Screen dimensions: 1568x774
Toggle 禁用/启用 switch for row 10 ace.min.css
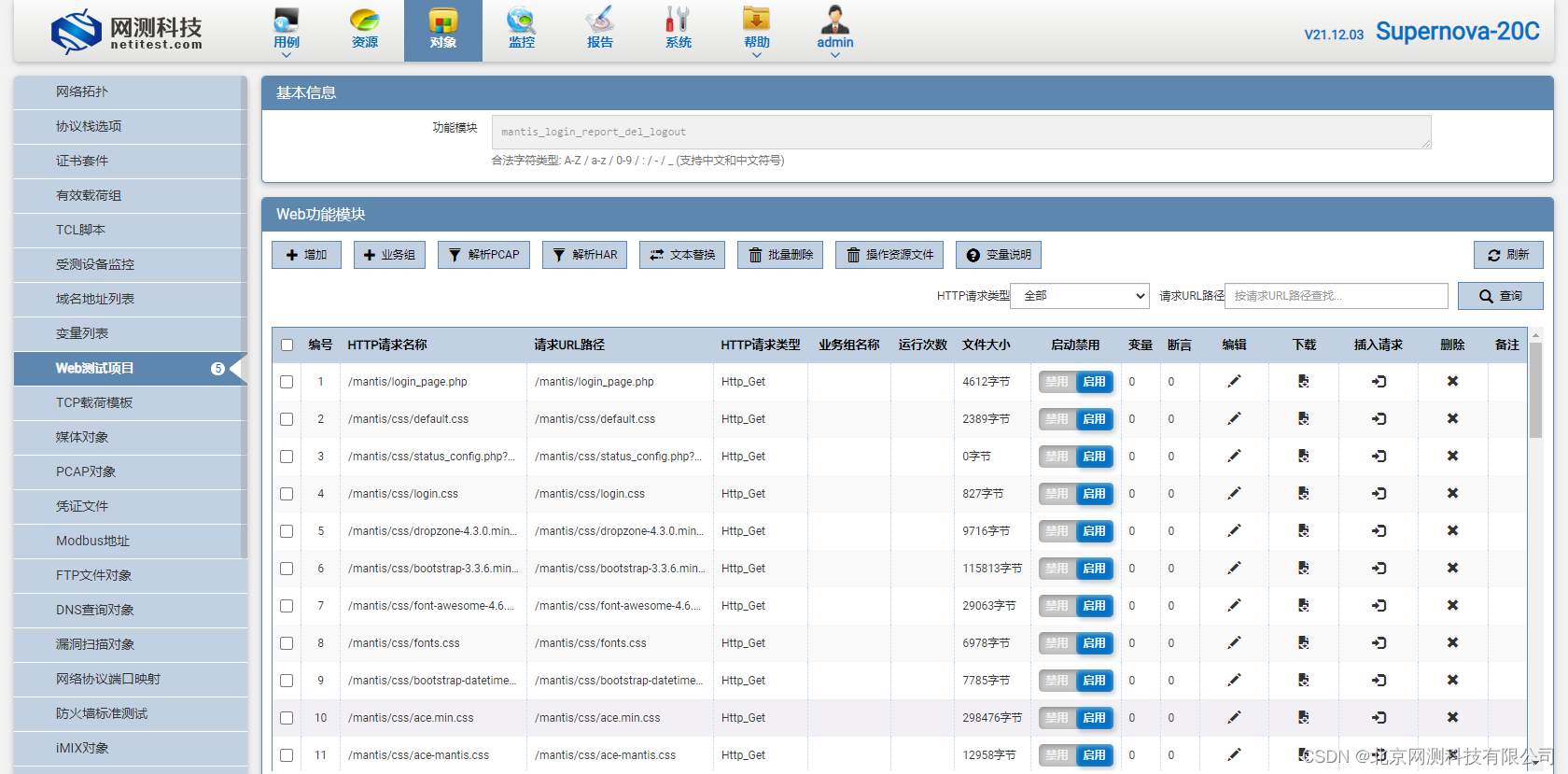click(x=1075, y=718)
